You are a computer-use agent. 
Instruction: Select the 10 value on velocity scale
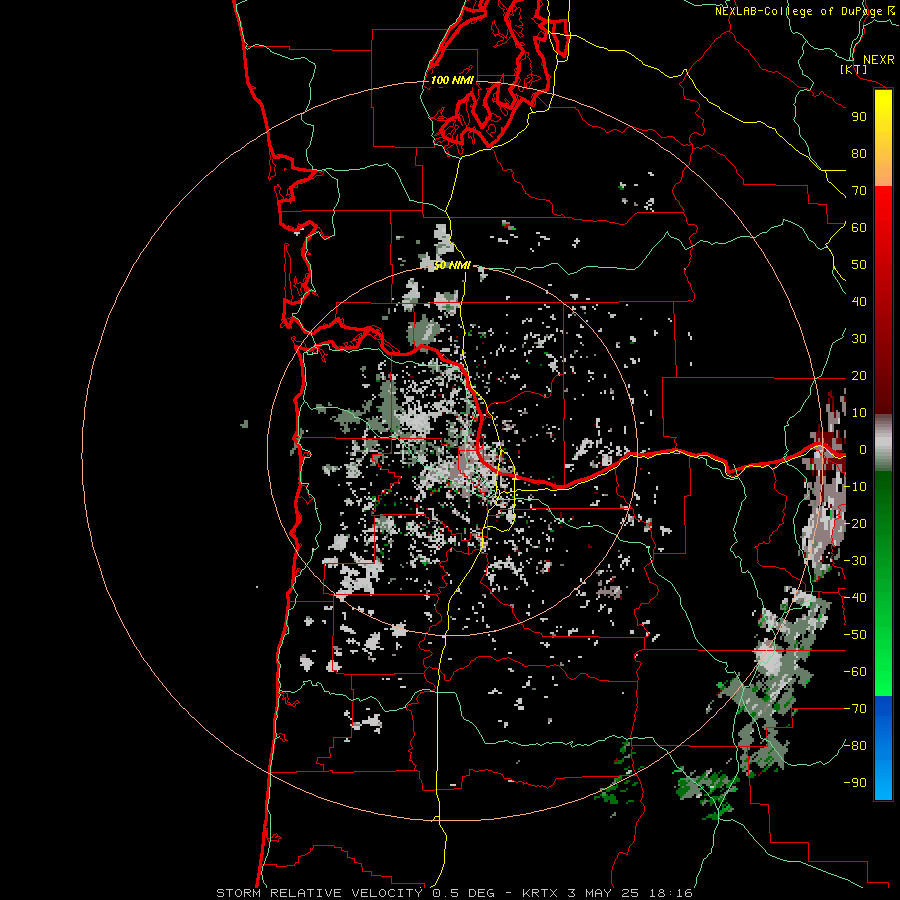[x=859, y=413]
